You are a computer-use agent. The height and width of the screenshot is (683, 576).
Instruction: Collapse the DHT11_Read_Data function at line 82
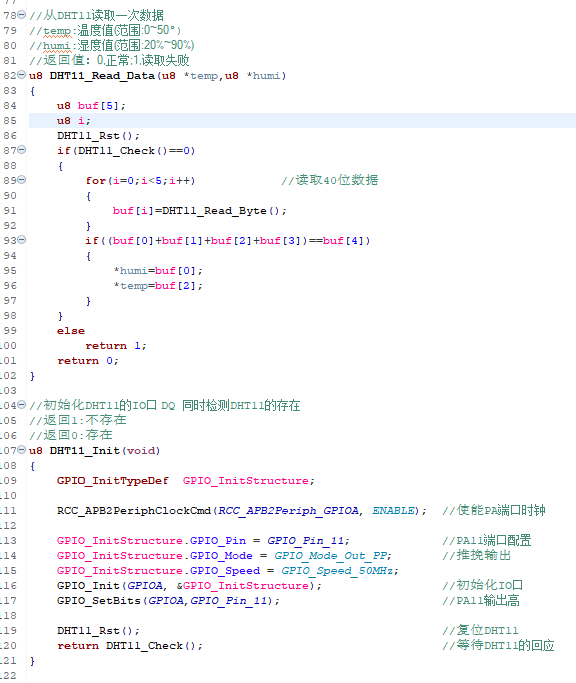pos(21,75)
